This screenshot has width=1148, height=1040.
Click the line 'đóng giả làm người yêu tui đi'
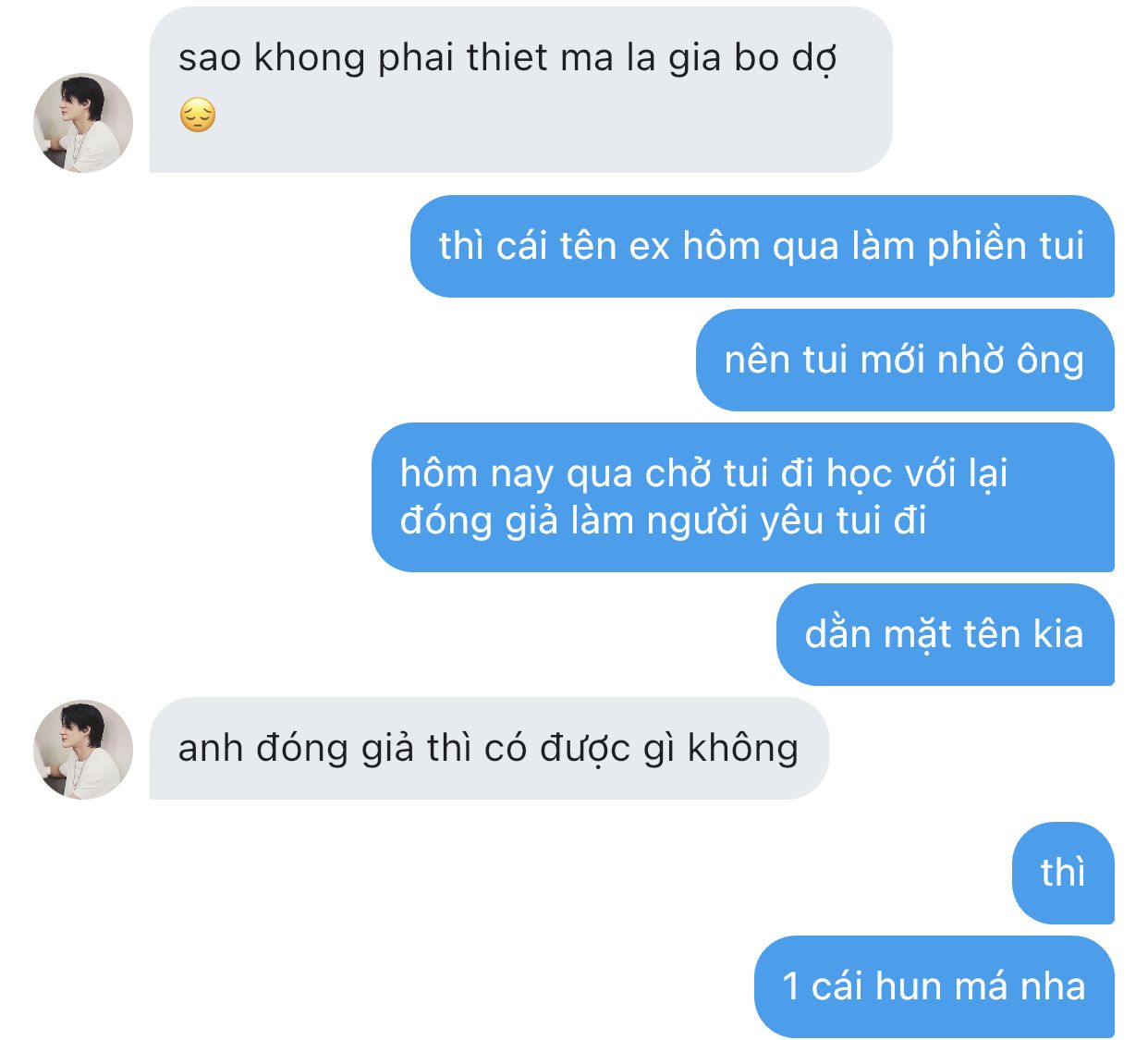click(663, 520)
